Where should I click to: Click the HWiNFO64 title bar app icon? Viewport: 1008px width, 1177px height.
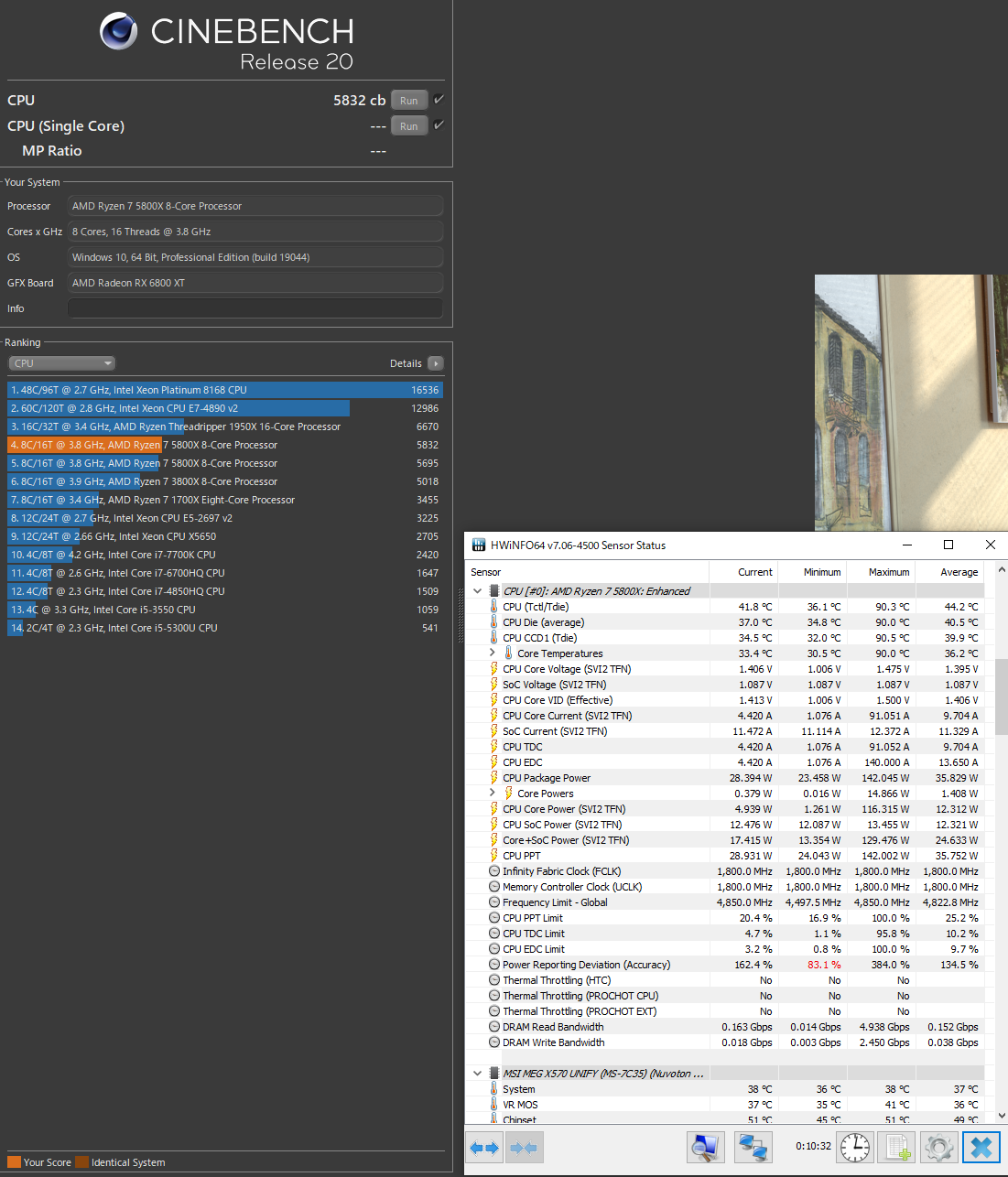click(x=479, y=545)
